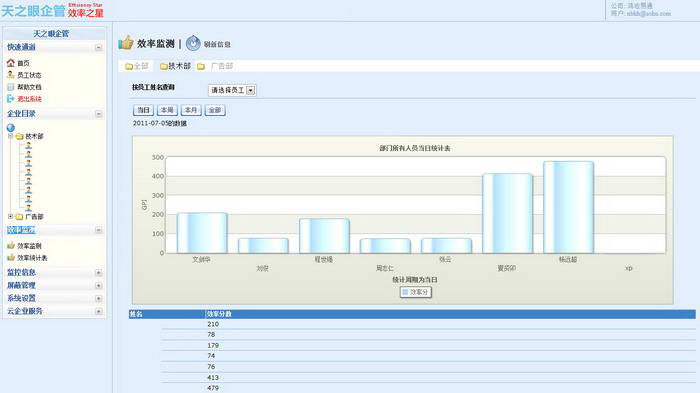Click the tallest bar in the chart

point(568,207)
